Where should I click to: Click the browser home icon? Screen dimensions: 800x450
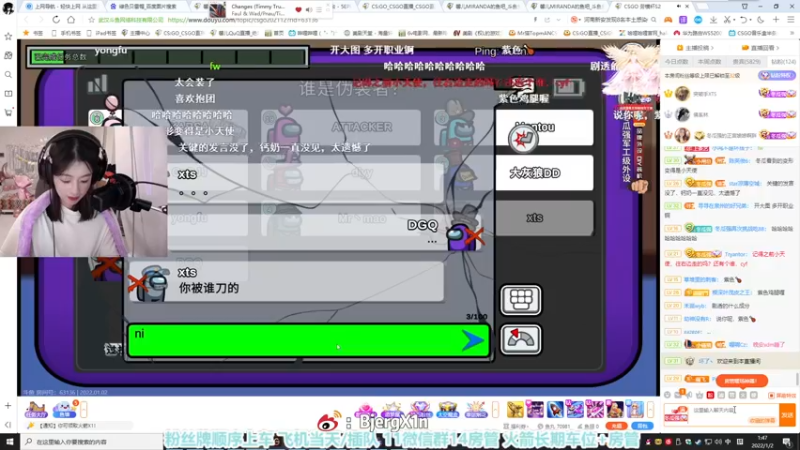pos(71,20)
